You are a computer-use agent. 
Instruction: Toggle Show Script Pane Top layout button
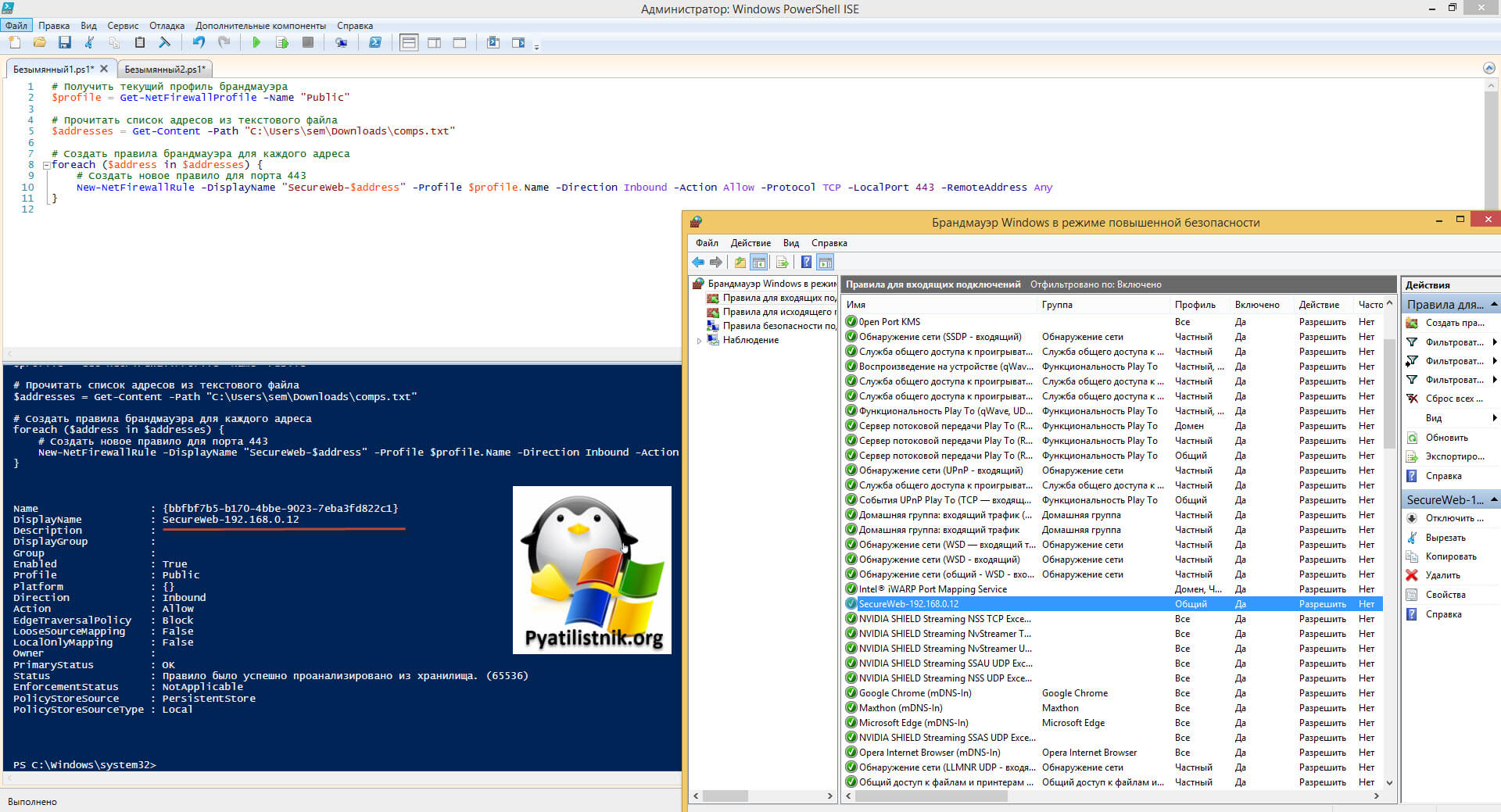pos(408,43)
